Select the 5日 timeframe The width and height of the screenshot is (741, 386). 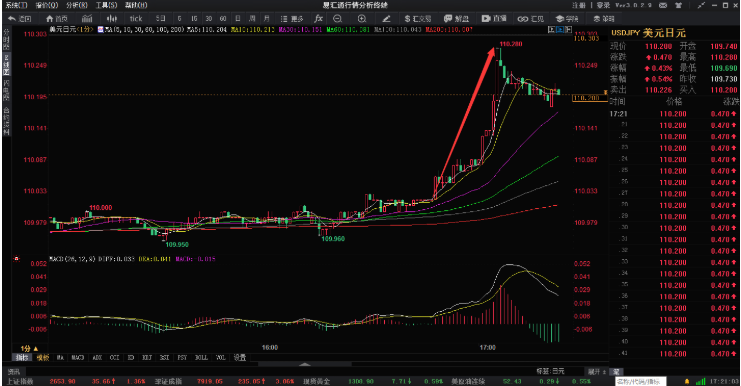[x=161, y=18]
